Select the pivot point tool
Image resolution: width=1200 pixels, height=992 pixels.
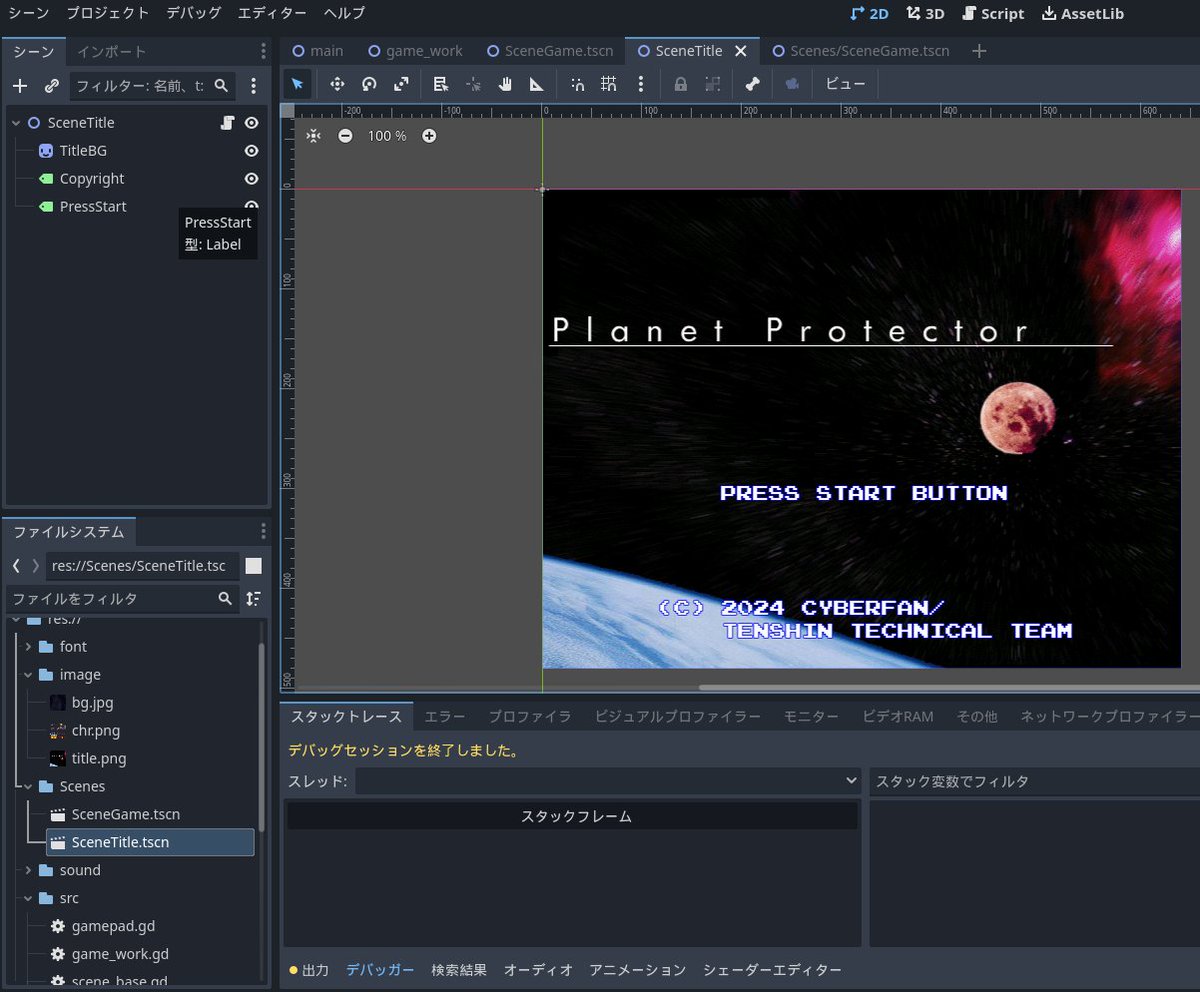(x=473, y=84)
